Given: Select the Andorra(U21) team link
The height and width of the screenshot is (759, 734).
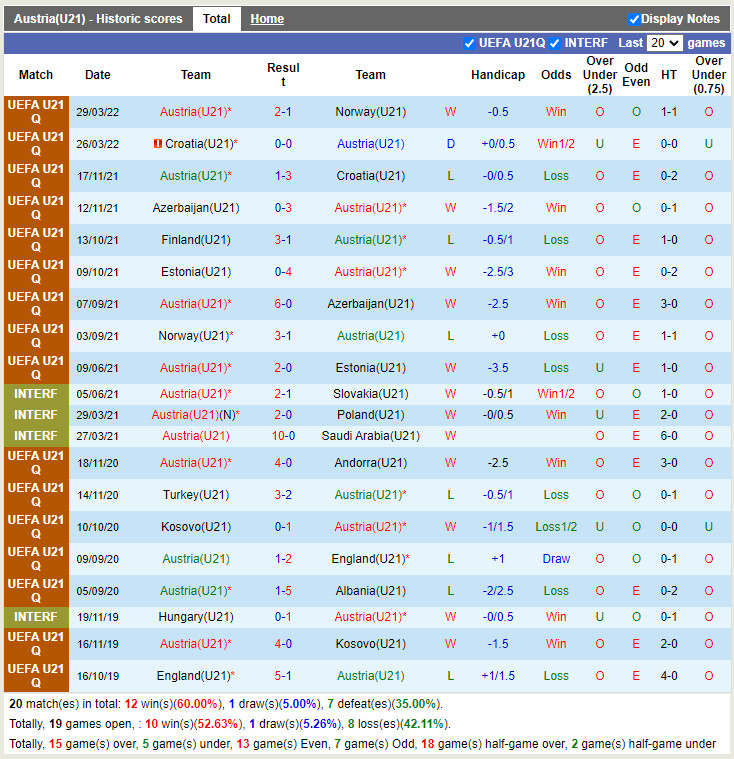Looking at the screenshot, I should pos(370,463).
